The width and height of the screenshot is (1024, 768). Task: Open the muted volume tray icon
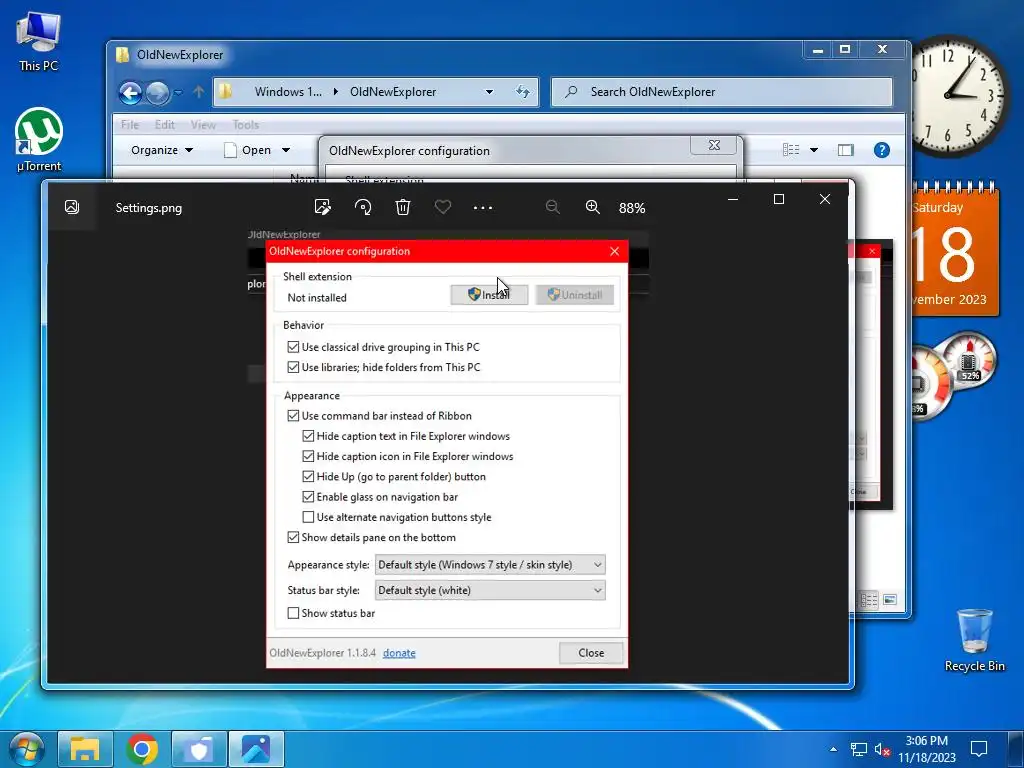[x=882, y=750]
